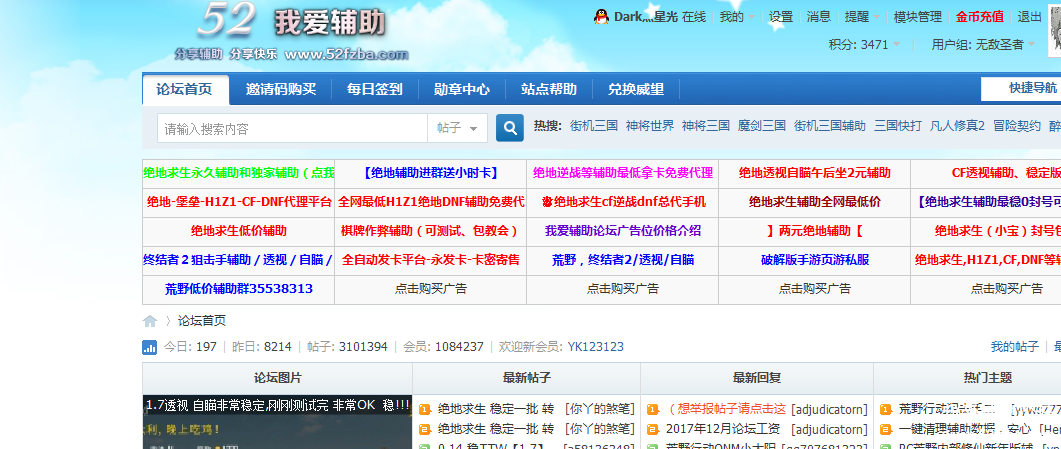1061x449 pixels.
Task: Click the 最新回复 column header
Action: tap(757, 378)
